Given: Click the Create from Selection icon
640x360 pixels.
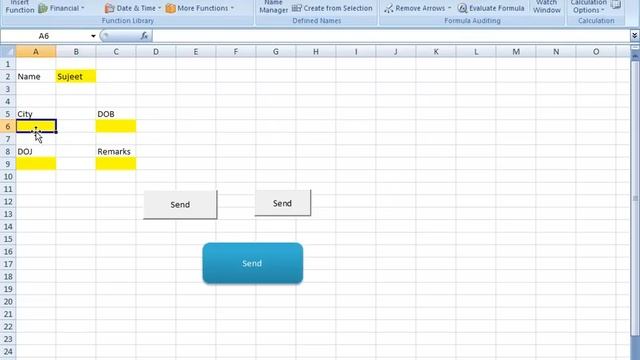Looking at the screenshot, I should (297, 8).
